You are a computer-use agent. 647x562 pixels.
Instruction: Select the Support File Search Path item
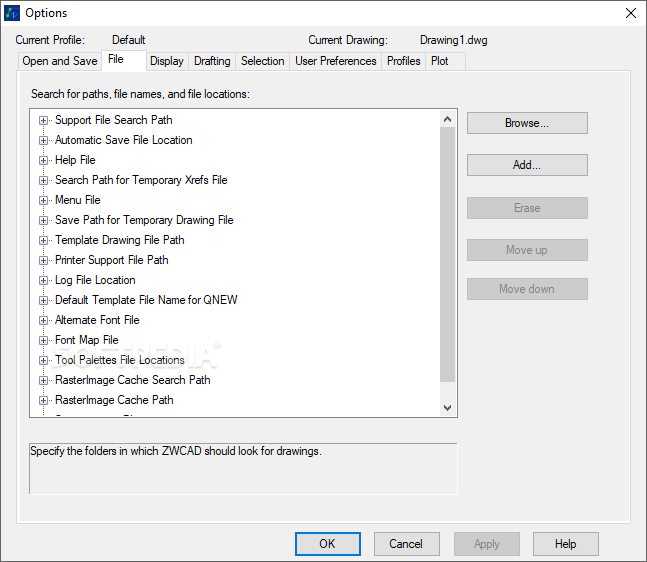(x=114, y=120)
